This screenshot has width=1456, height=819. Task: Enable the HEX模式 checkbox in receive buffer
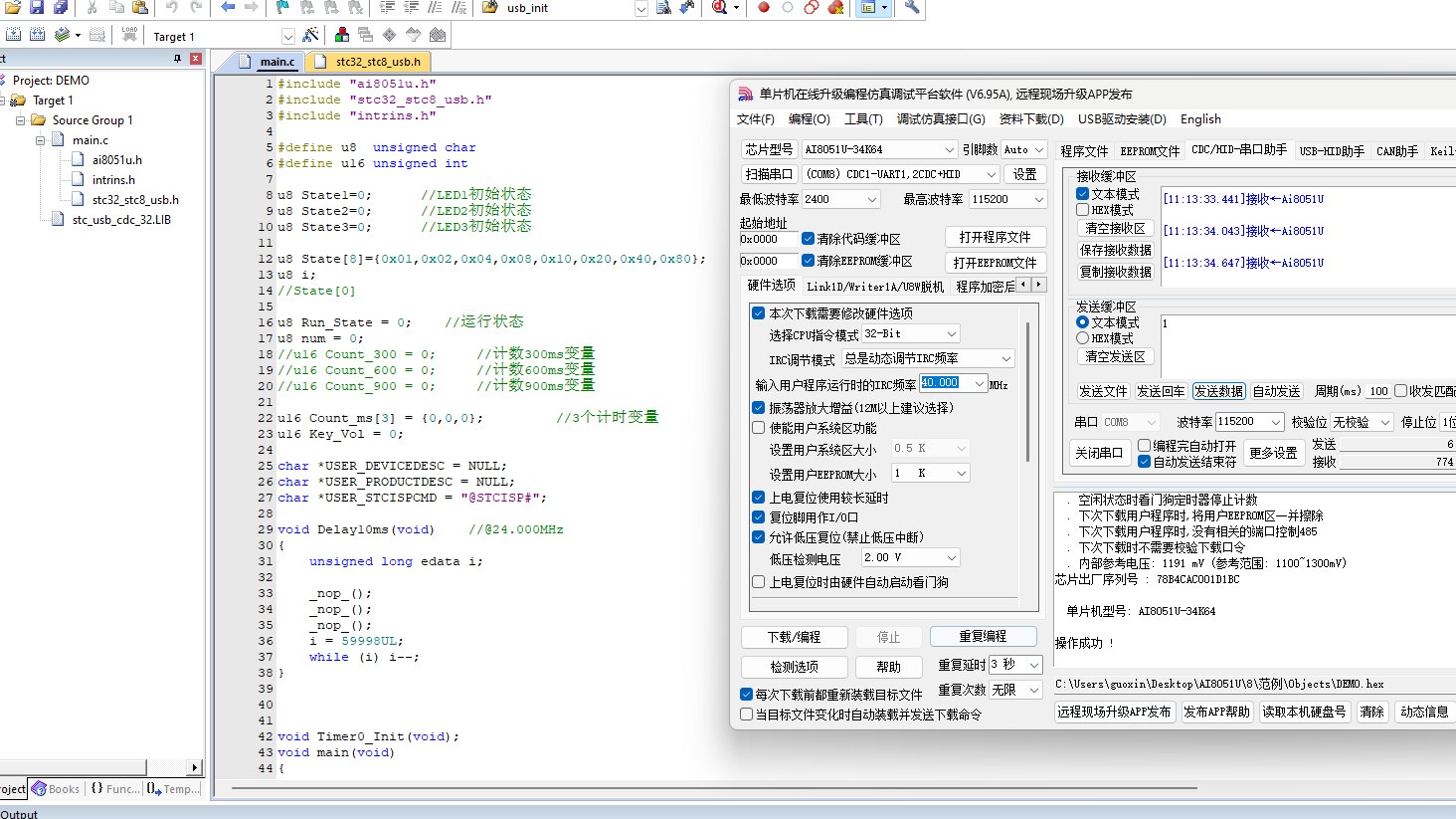1083,210
